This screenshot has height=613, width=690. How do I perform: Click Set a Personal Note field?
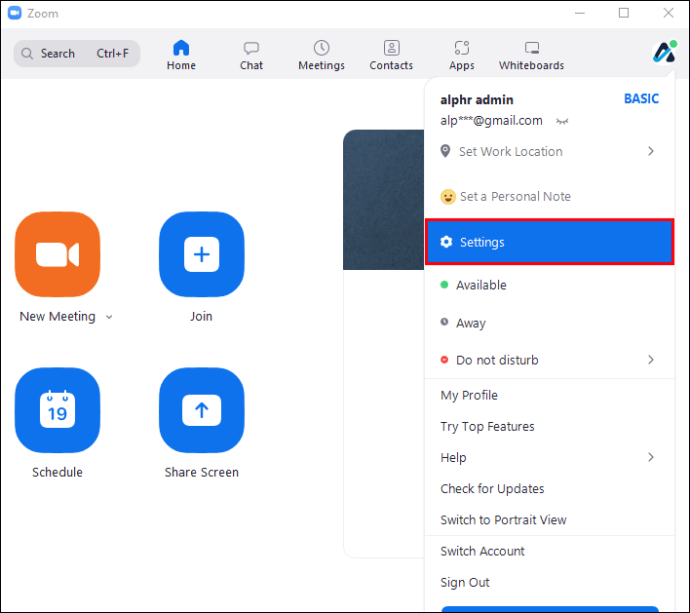pos(549,196)
